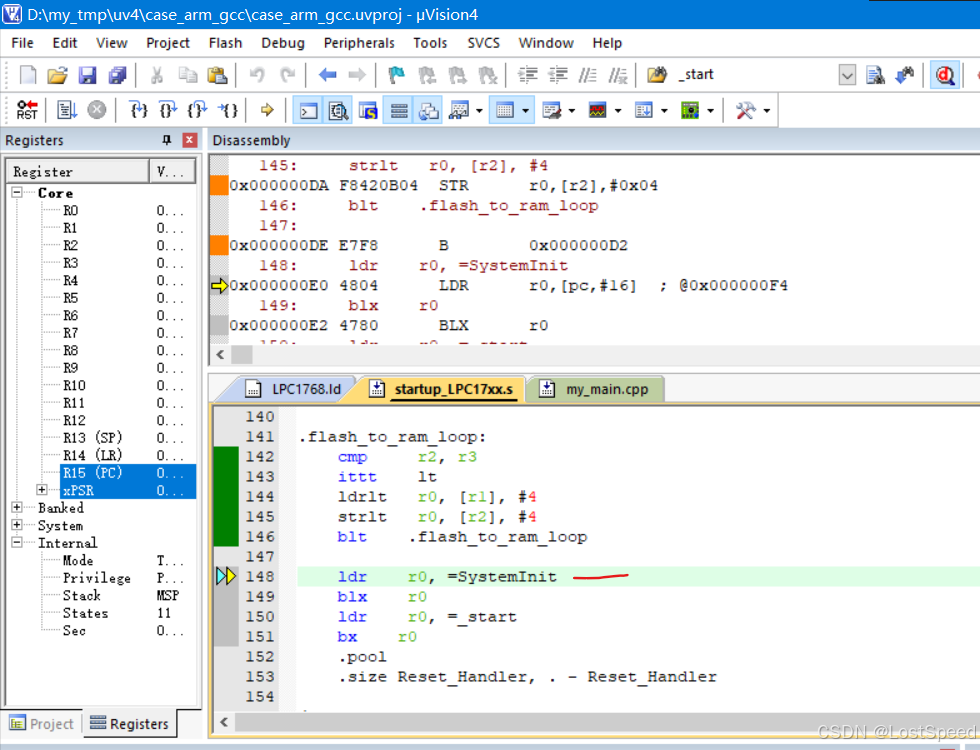
Task: Click disassembly line at address 0x000000E2
Action: [x=388, y=326]
